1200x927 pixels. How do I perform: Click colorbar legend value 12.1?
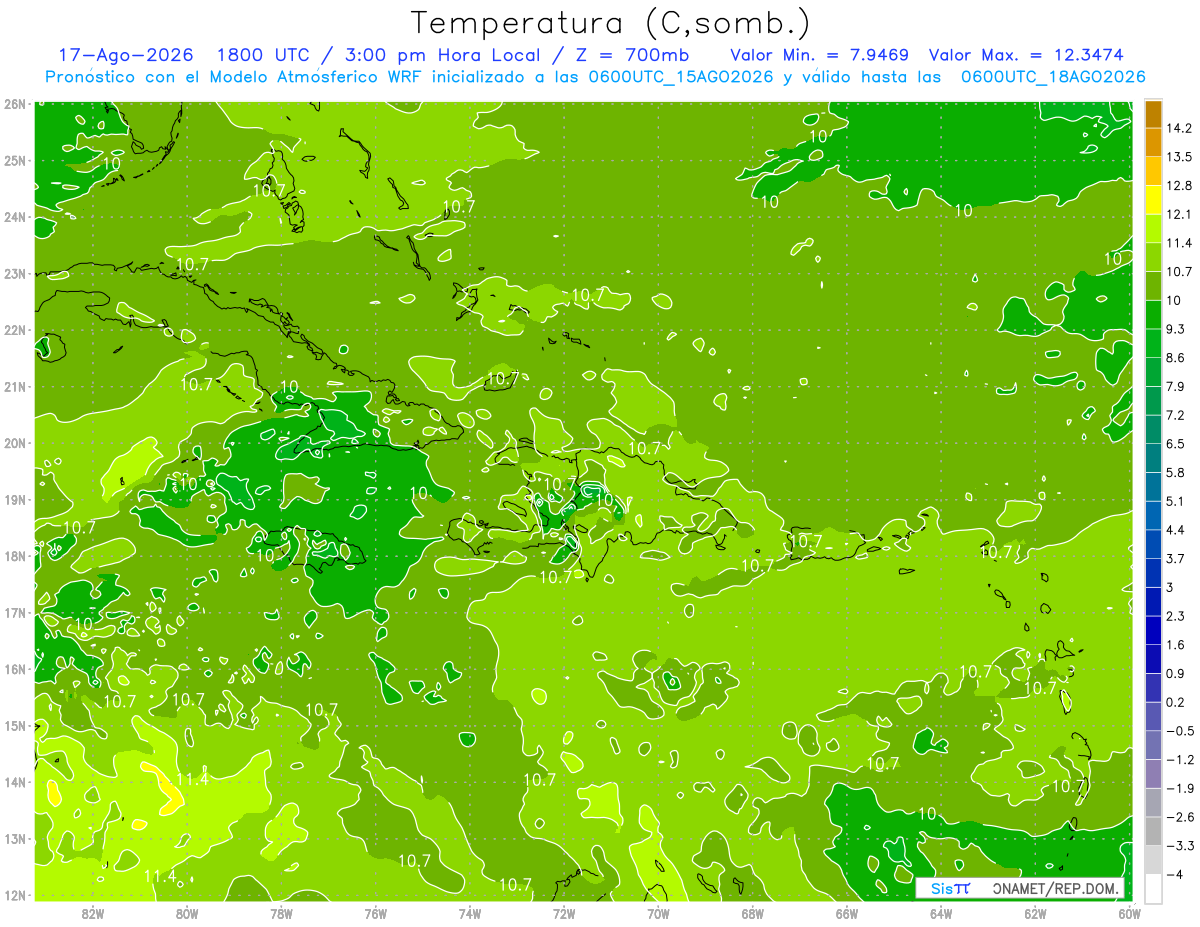[1180, 215]
